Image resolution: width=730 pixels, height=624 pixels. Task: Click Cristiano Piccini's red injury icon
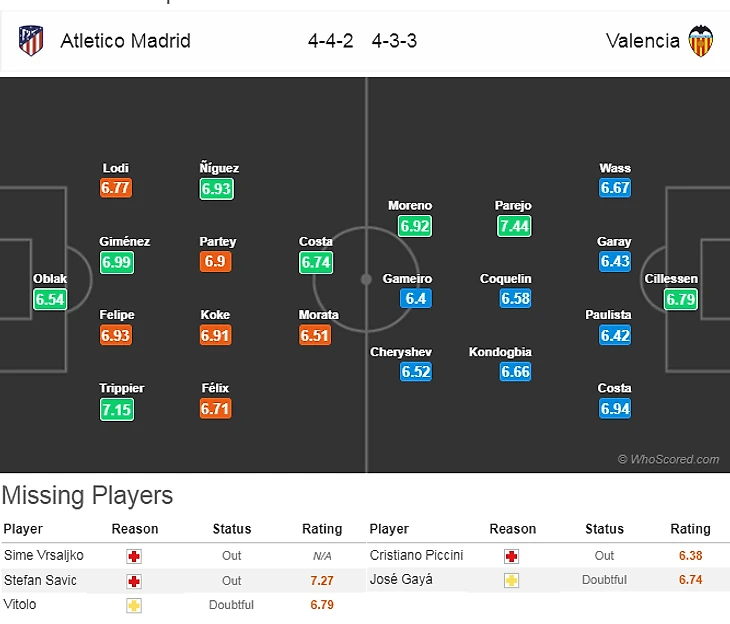[x=512, y=555]
